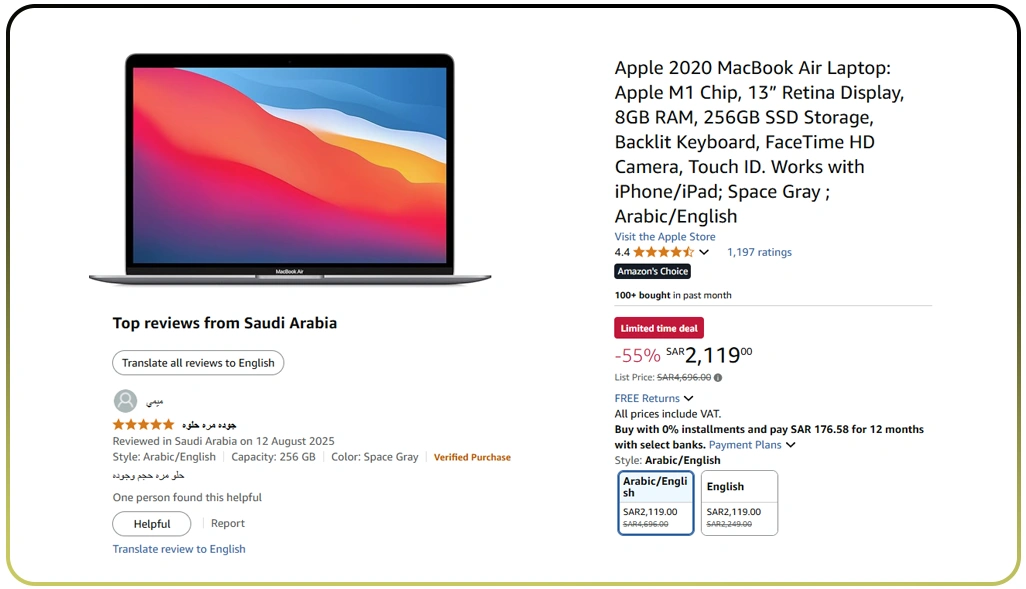Click the reviewer profile avatar icon

coord(125,401)
